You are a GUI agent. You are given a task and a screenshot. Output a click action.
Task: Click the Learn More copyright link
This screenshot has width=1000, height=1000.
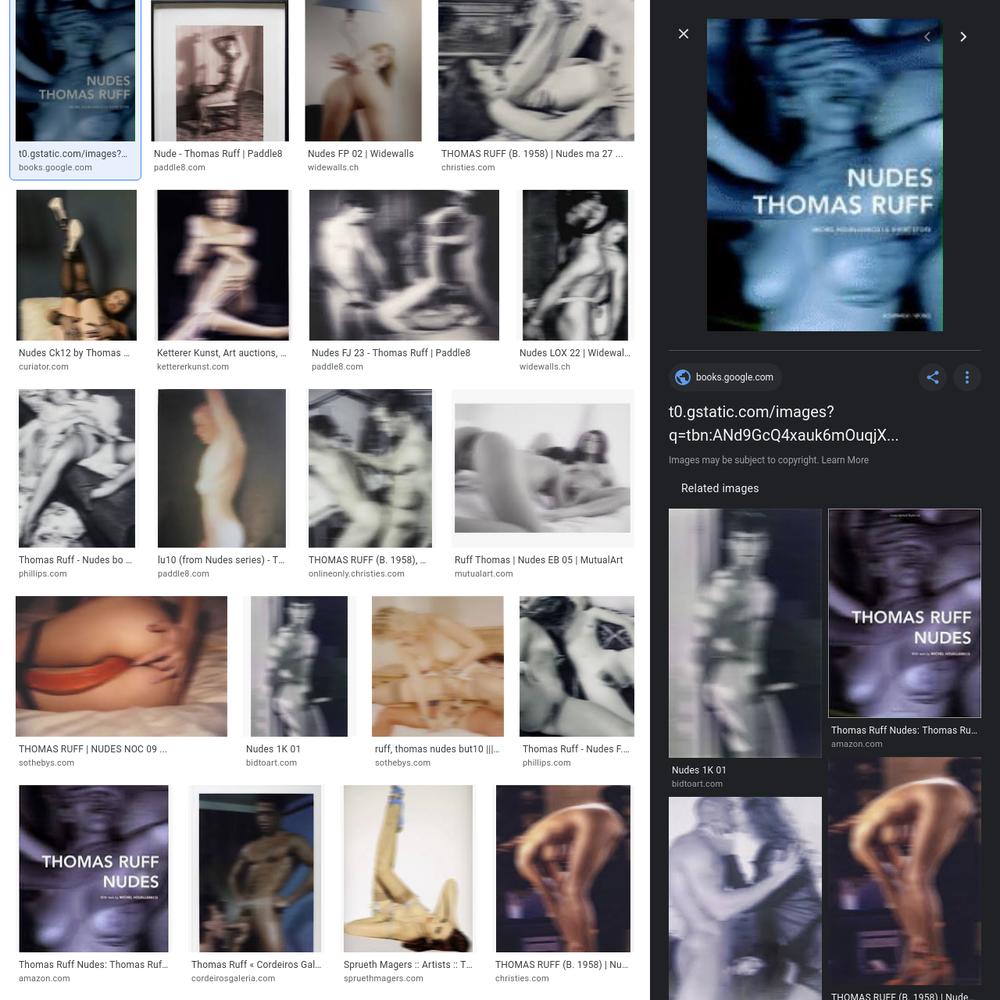[844, 460]
